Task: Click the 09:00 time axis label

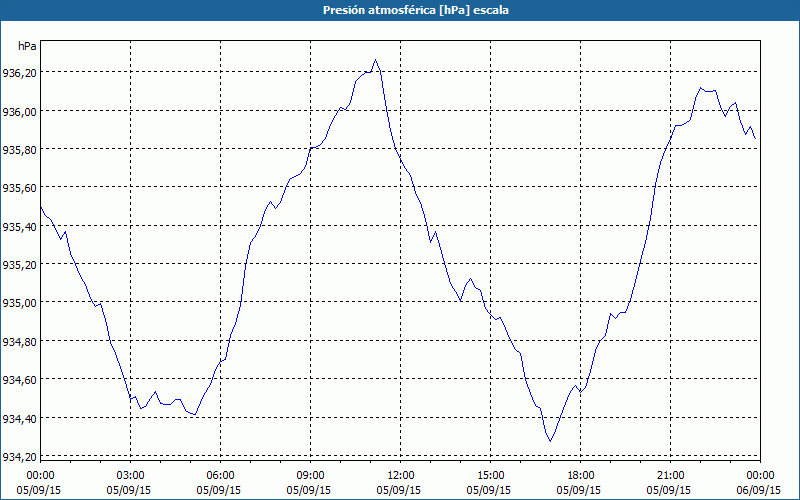Action: [x=311, y=476]
